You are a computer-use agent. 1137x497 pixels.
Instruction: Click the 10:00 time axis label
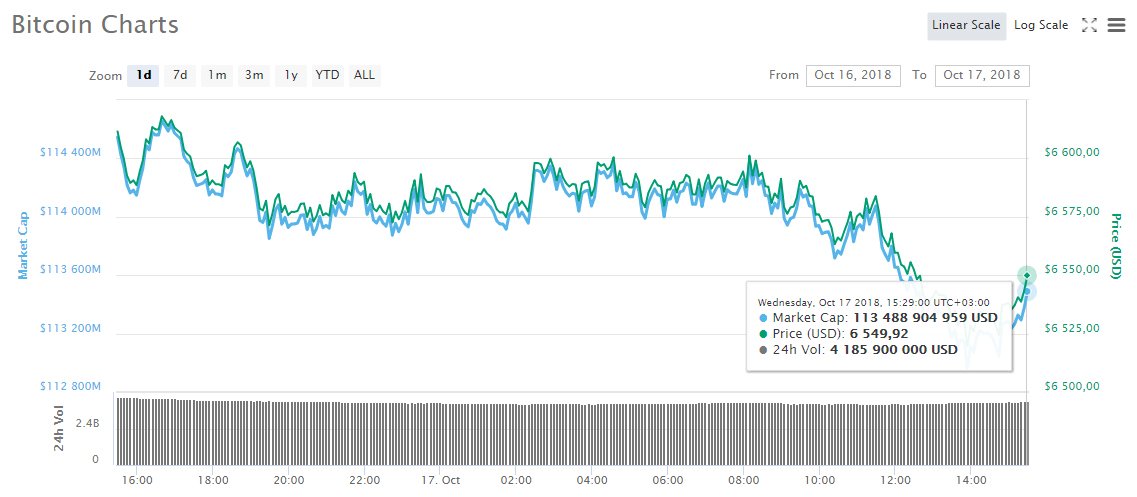pos(819,480)
